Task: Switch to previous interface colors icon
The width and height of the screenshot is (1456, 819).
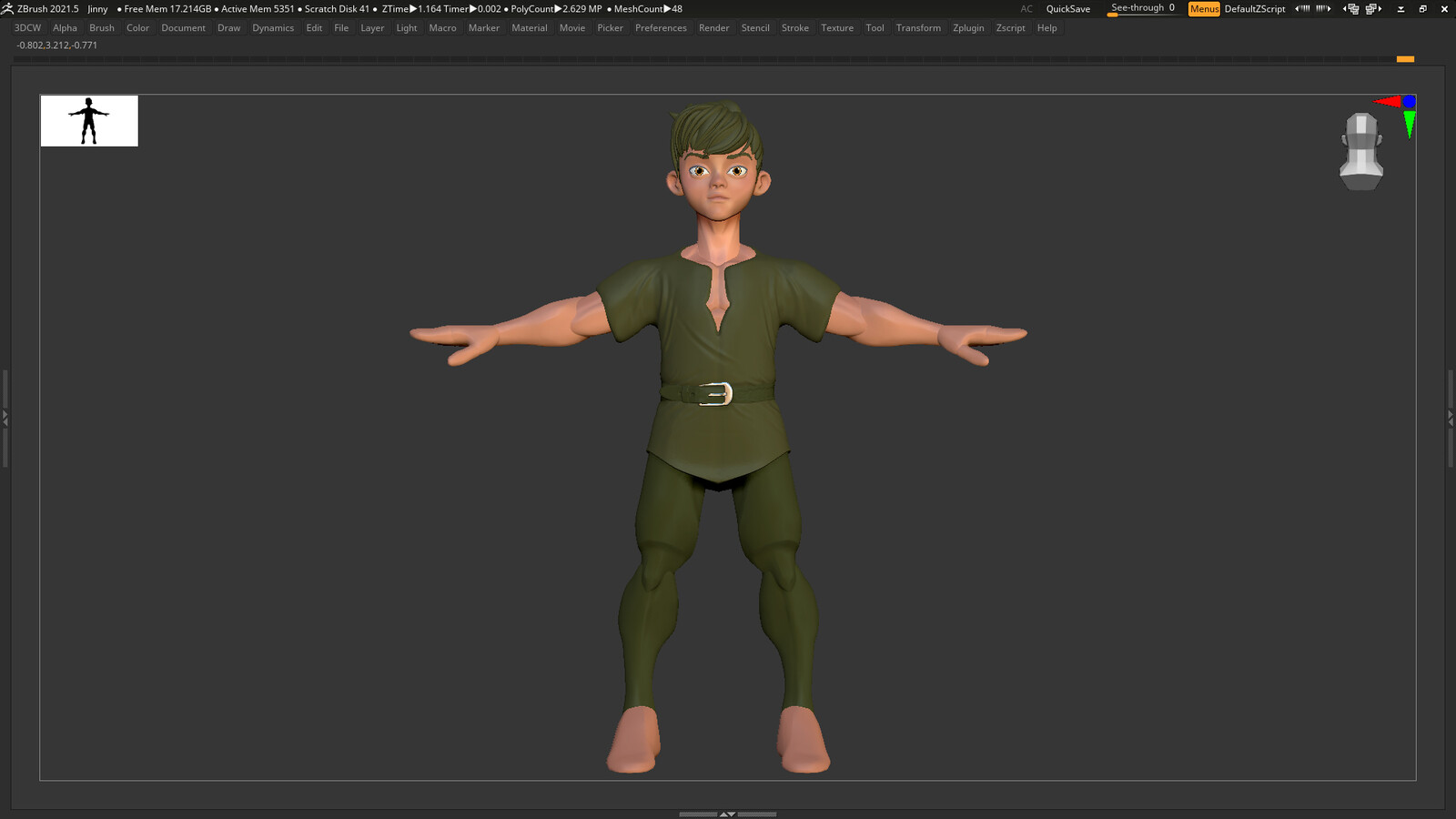Action: [1302, 8]
